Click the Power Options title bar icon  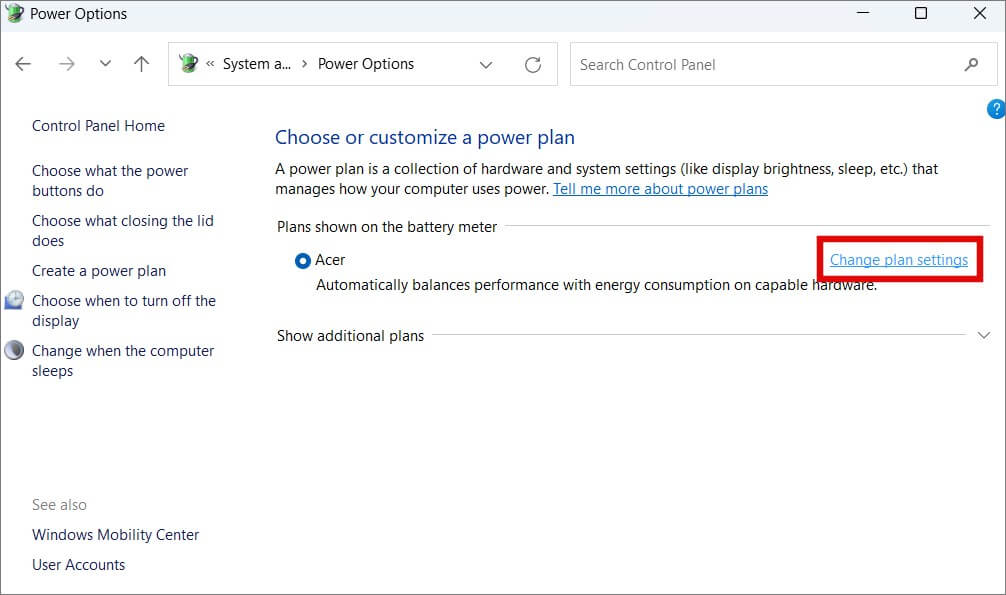(x=14, y=14)
